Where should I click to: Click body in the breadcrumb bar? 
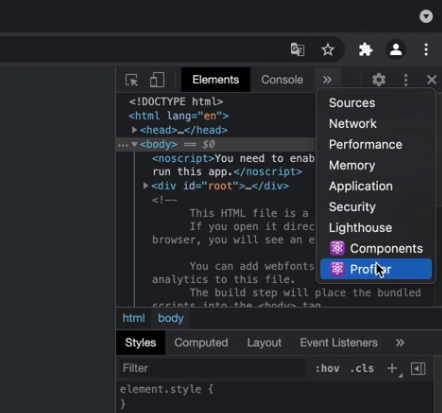tap(171, 318)
